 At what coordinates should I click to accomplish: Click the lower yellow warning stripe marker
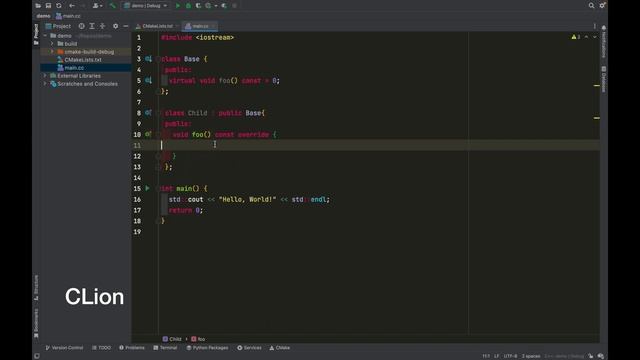[x=597, y=118]
